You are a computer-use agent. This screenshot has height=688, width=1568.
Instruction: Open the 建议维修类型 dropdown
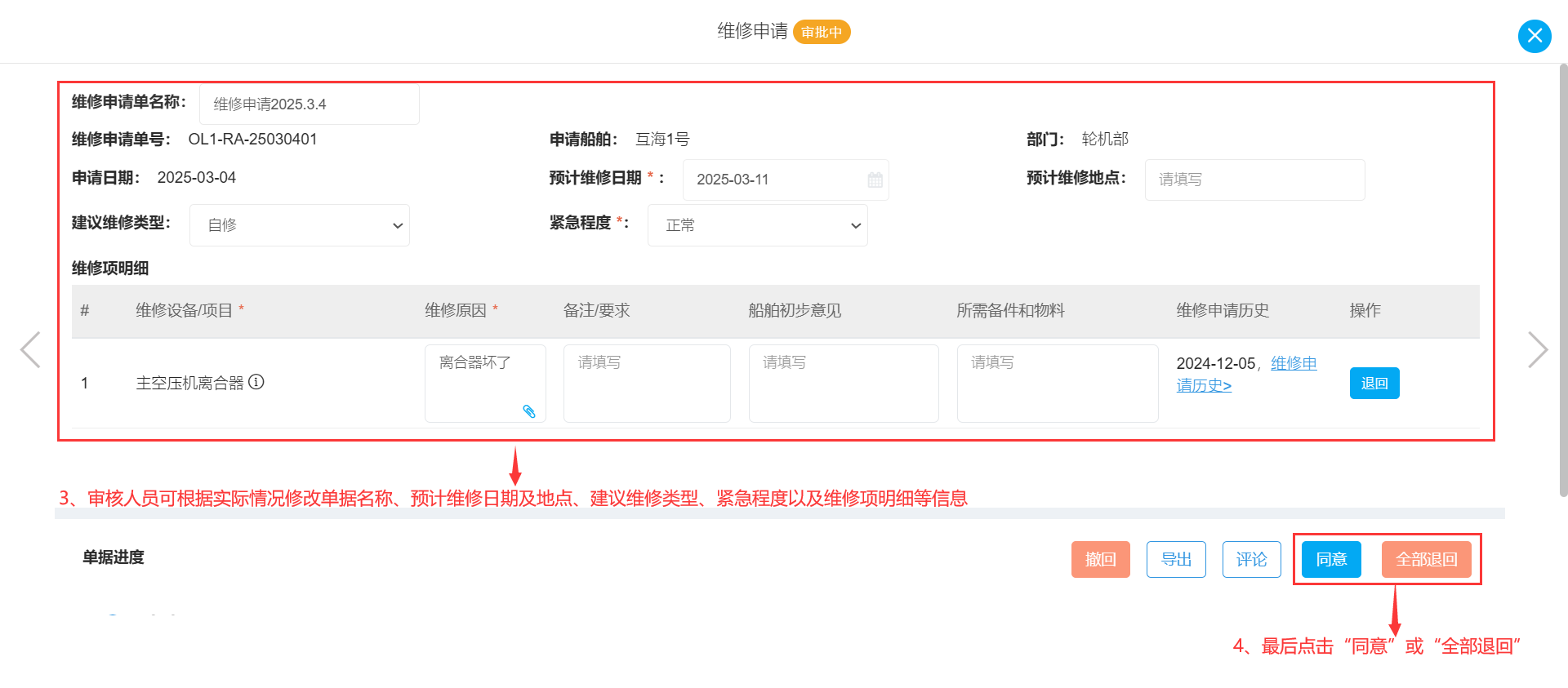(x=300, y=225)
